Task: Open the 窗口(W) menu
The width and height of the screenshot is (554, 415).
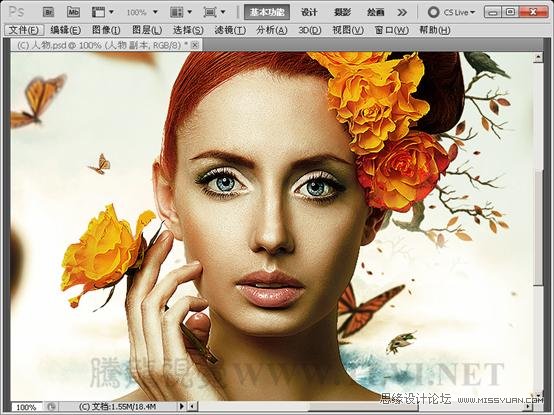Action: pyautogui.click(x=391, y=30)
